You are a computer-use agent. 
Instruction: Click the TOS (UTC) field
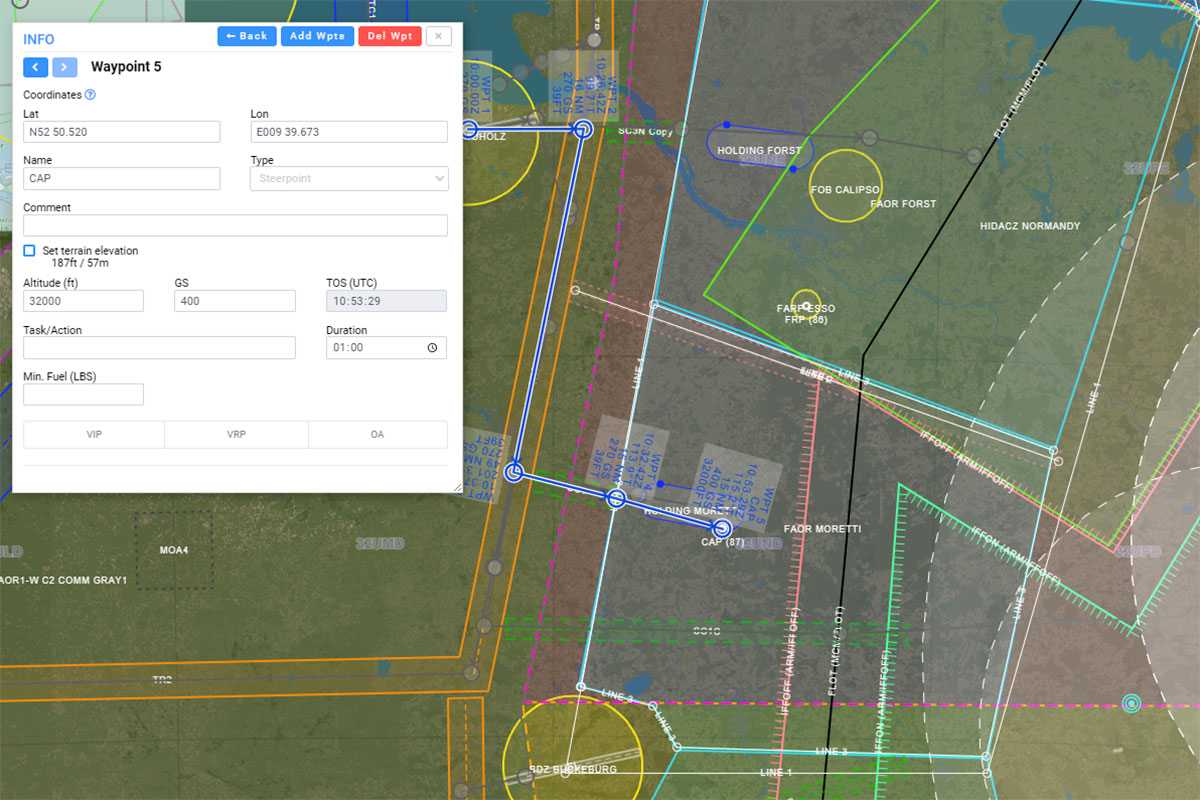(x=386, y=301)
